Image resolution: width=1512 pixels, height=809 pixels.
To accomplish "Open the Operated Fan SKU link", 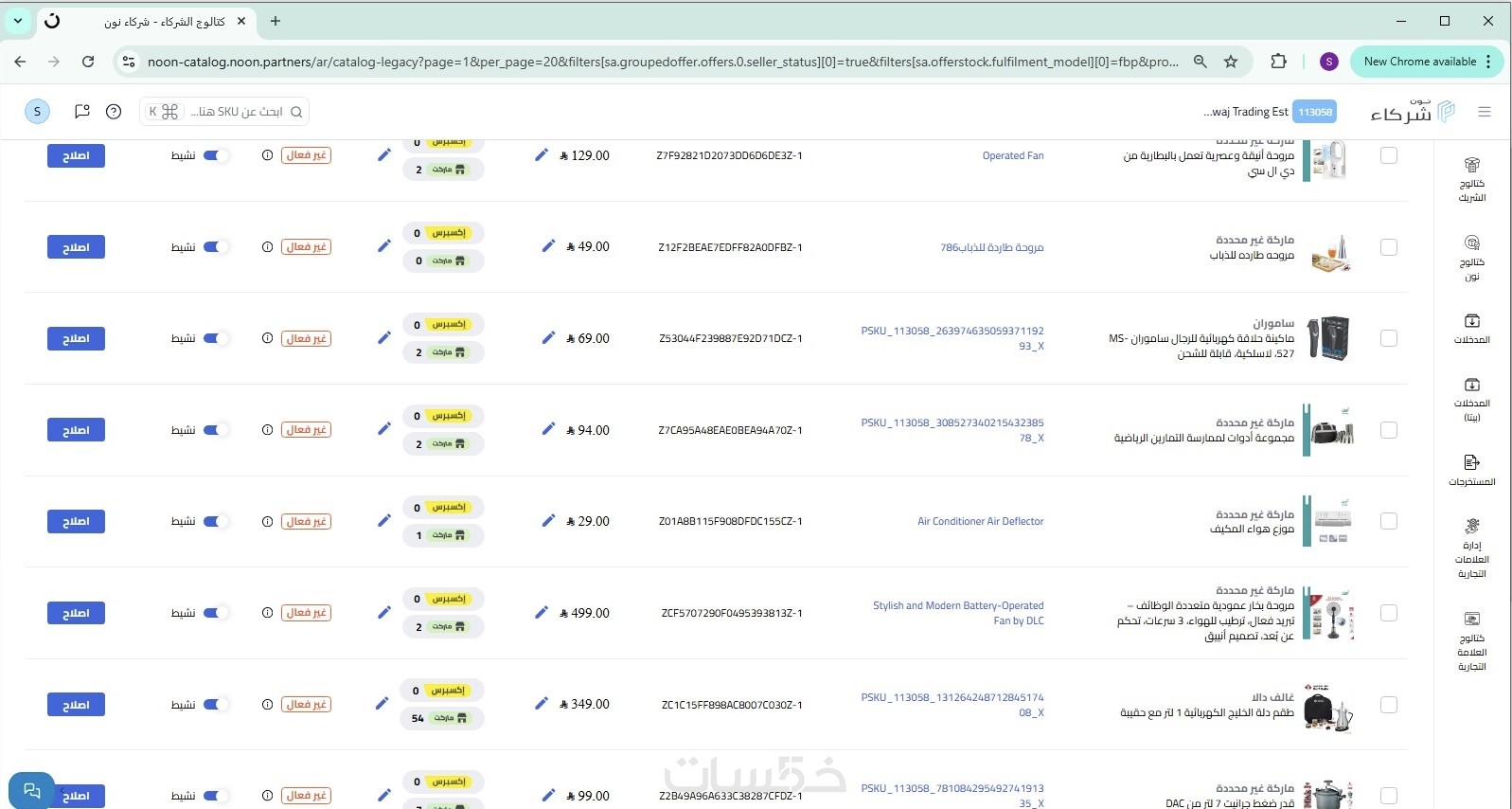I will pyautogui.click(x=1013, y=155).
